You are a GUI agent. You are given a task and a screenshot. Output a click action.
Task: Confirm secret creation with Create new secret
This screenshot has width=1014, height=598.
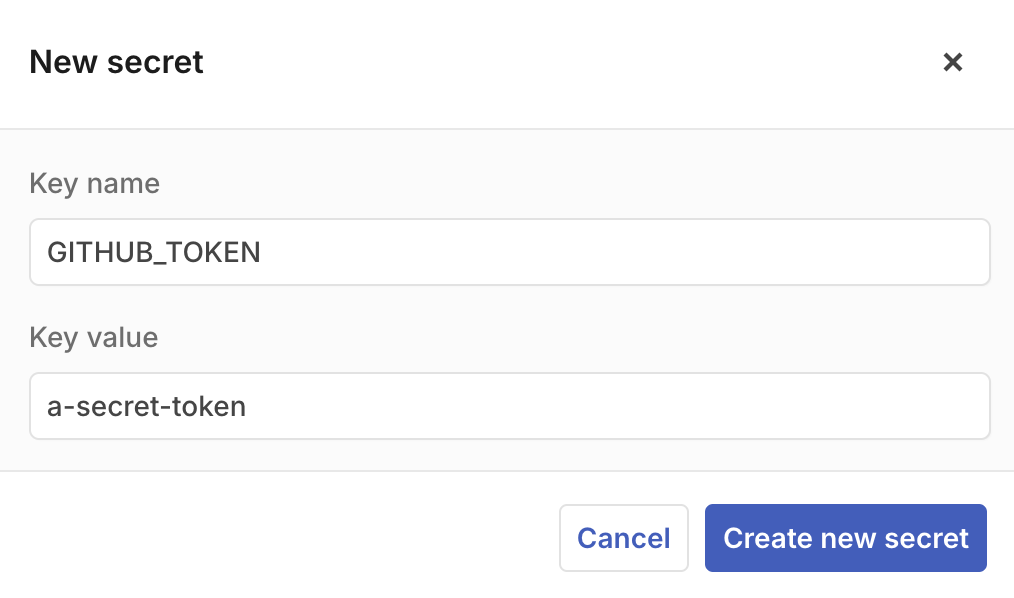pyautogui.click(x=845, y=538)
